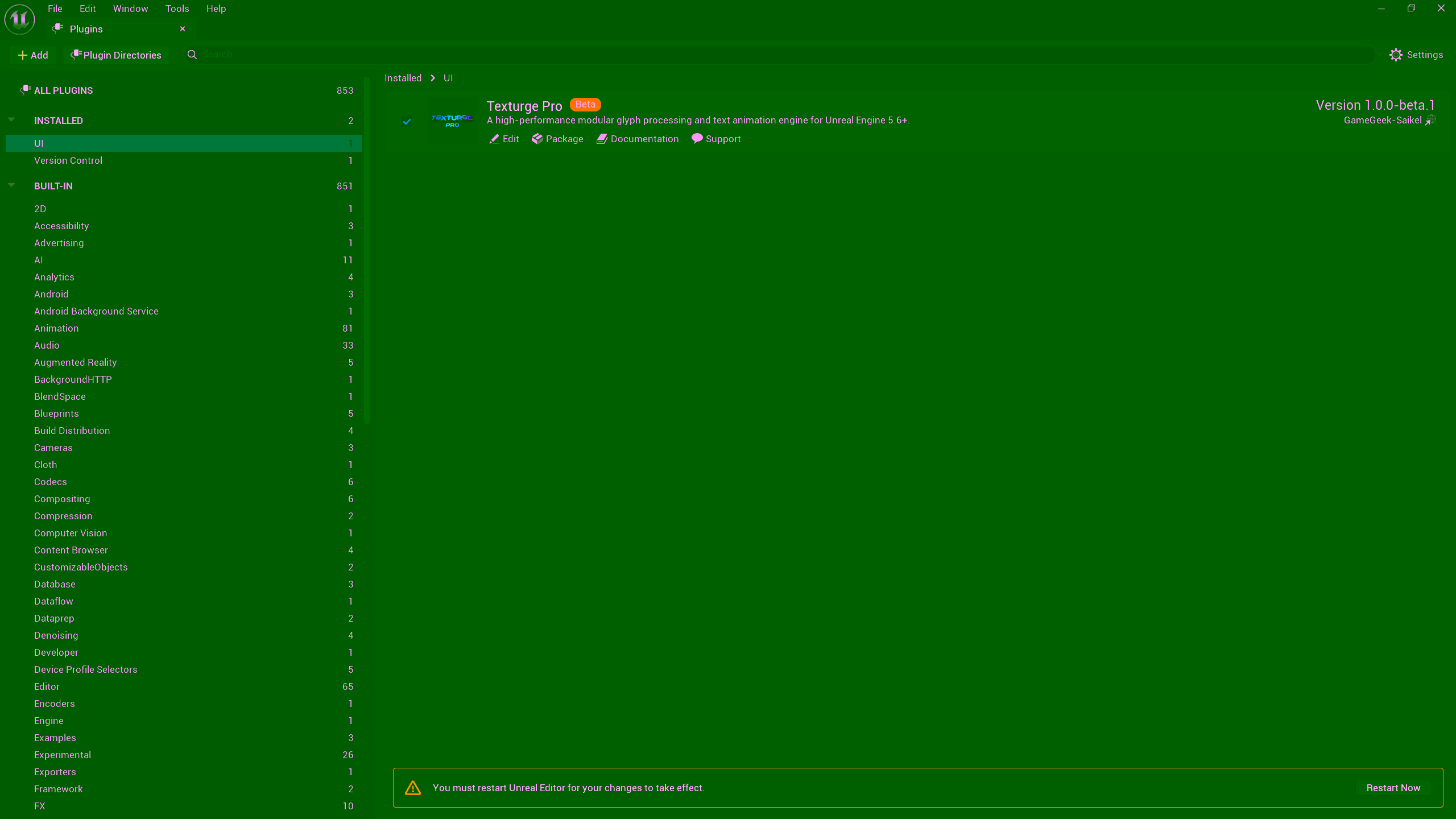Select the Content Browser category
This screenshot has width=1456, height=819.
(184, 550)
